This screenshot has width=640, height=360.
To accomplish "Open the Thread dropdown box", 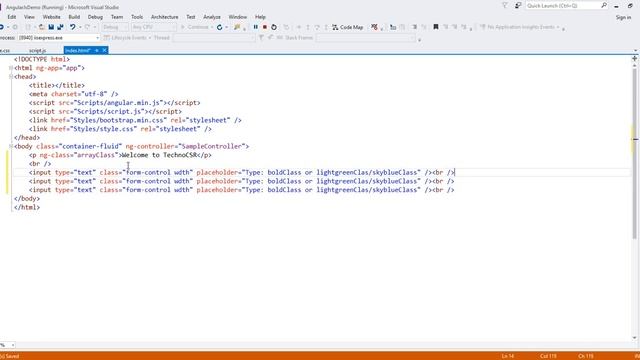I will (x=213, y=38).
